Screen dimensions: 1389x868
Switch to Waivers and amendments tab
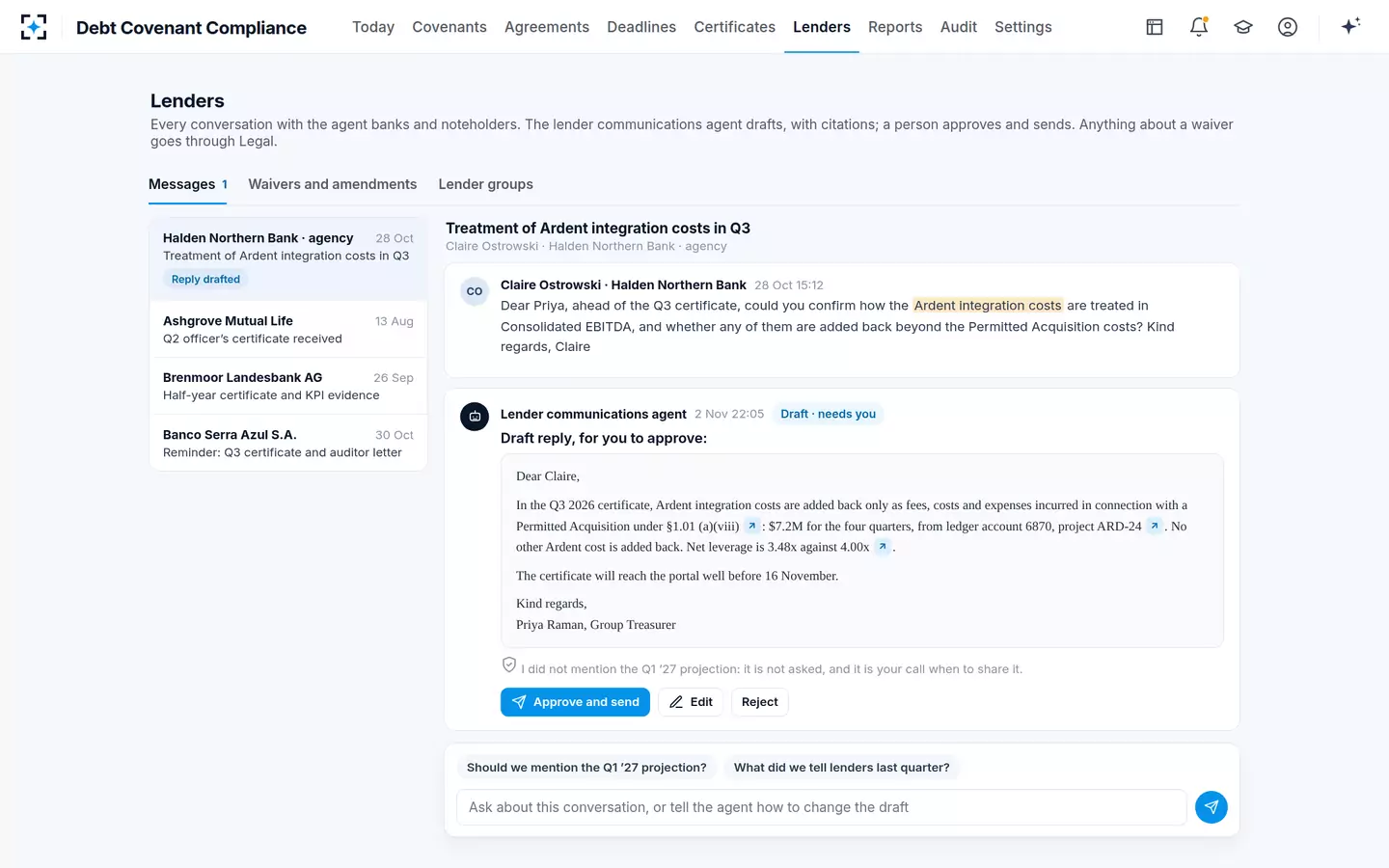point(333,184)
